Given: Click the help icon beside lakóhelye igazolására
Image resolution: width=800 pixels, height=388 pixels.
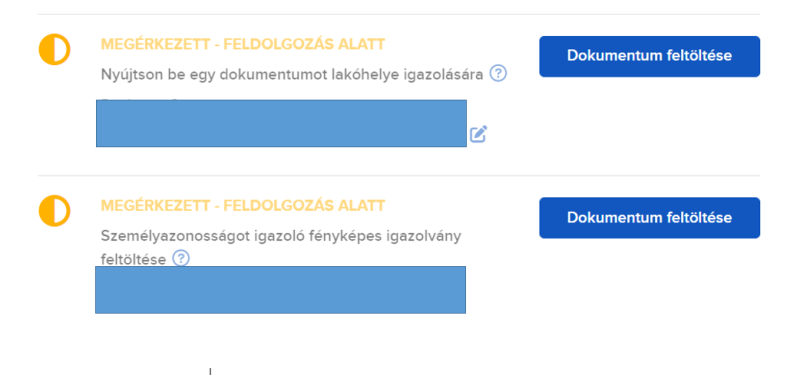Looking at the screenshot, I should pyautogui.click(x=498, y=74).
